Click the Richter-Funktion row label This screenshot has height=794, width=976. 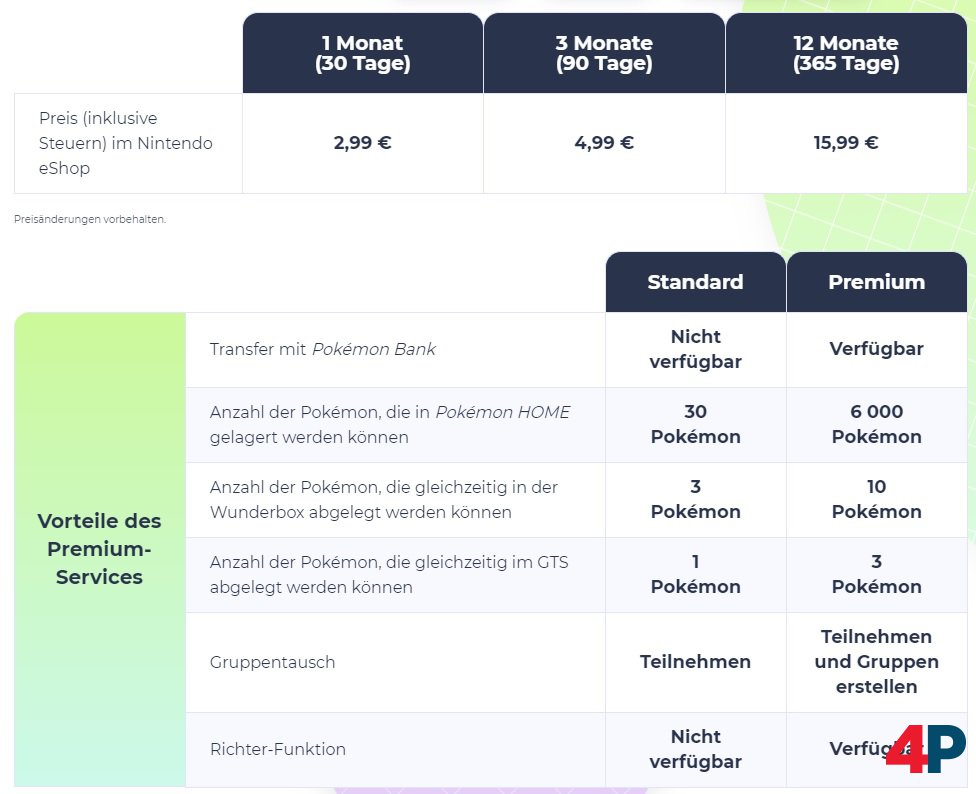(278, 749)
